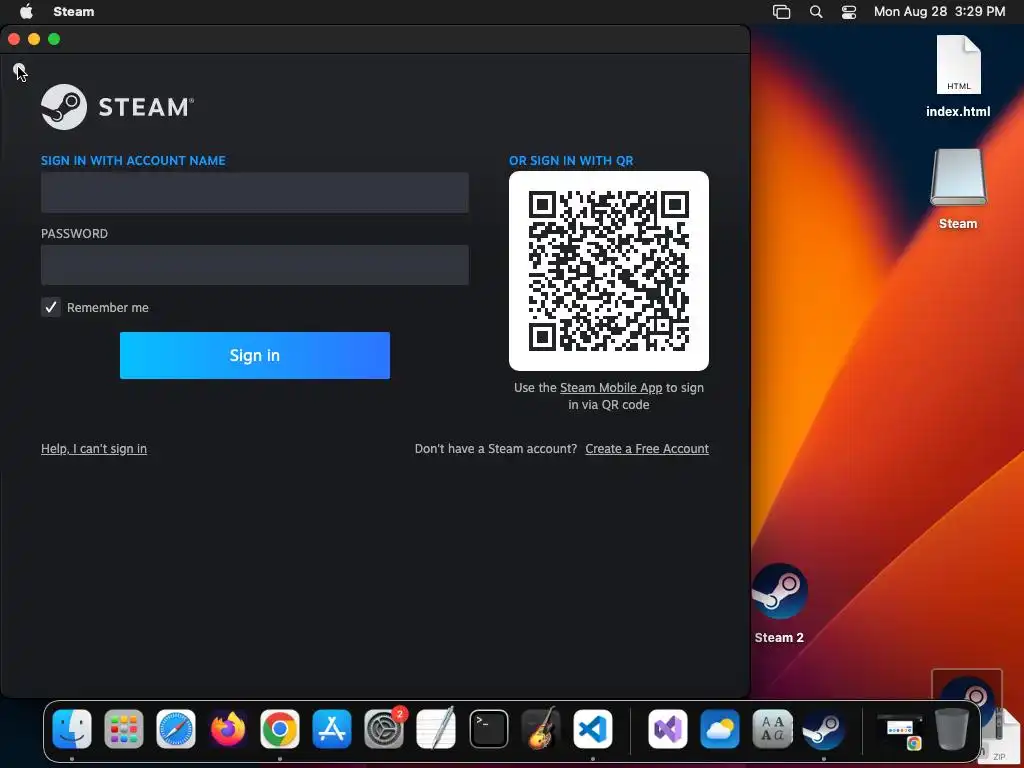The width and height of the screenshot is (1024, 768).
Task: Open the Apple menu
Action: tap(26, 11)
